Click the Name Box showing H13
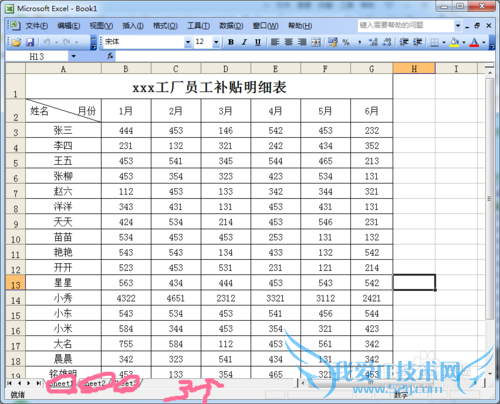 pyautogui.click(x=37, y=56)
